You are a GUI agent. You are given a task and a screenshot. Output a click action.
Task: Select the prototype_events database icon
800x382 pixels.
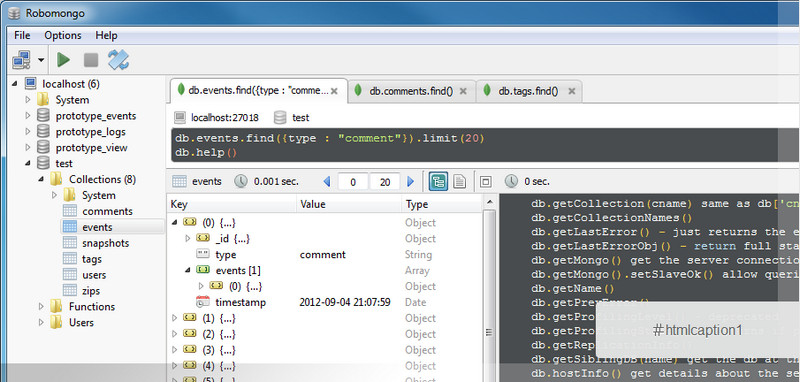[43, 116]
